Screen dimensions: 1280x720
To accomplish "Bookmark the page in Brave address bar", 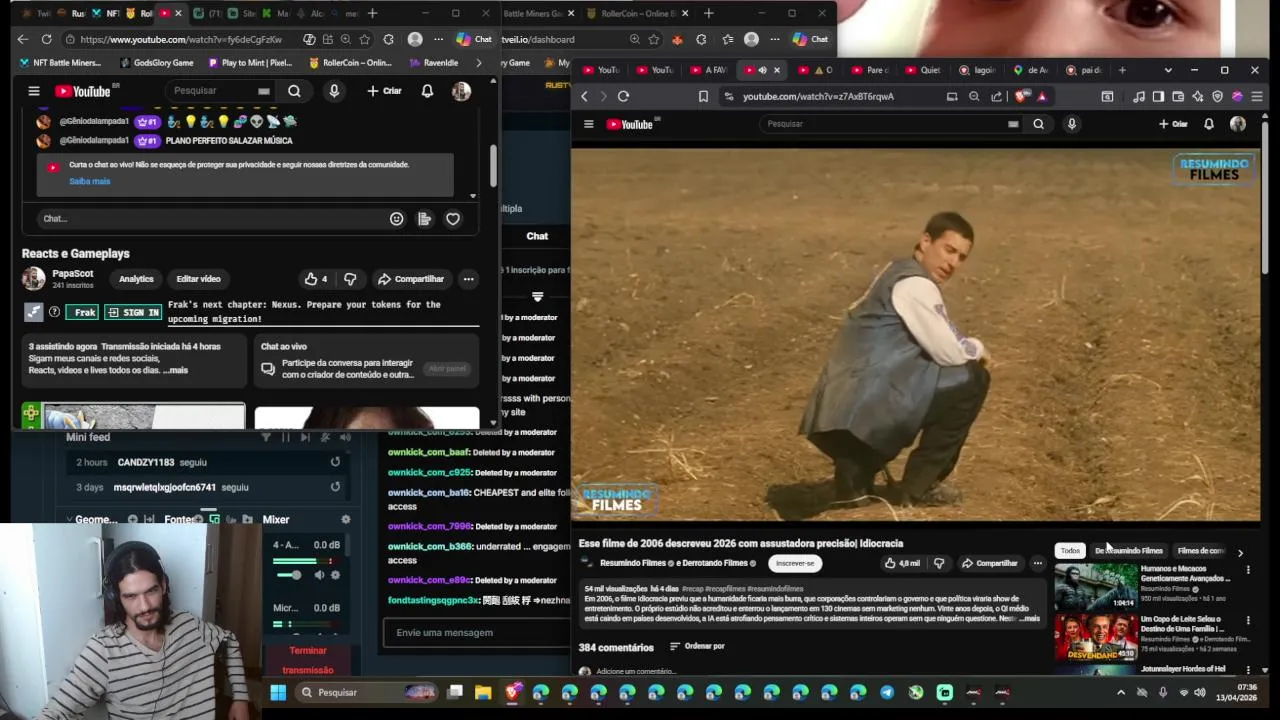I will pos(703,96).
